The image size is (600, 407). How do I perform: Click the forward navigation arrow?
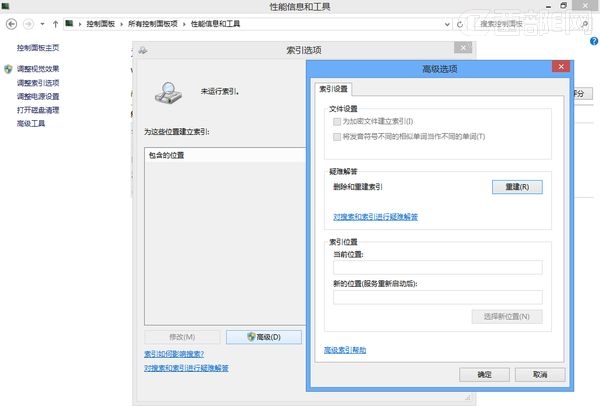(x=29, y=21)
